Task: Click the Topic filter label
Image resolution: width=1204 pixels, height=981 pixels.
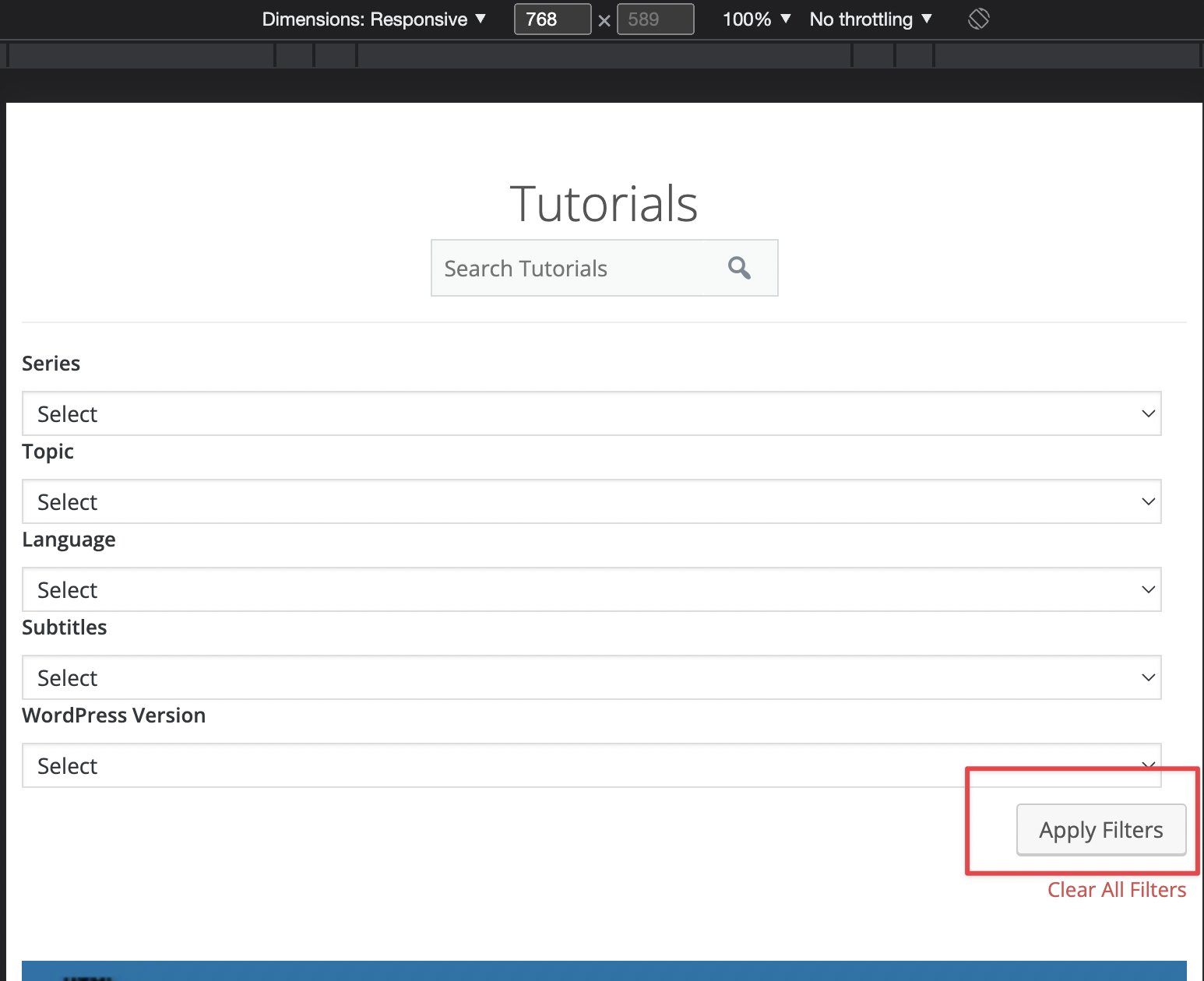Action: pos(48,452)
